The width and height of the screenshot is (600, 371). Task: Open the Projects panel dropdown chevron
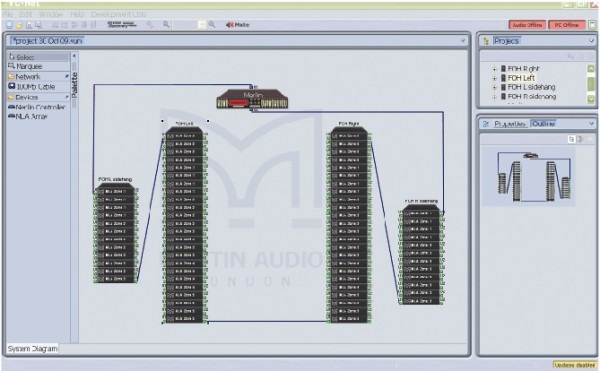[591, 41]
